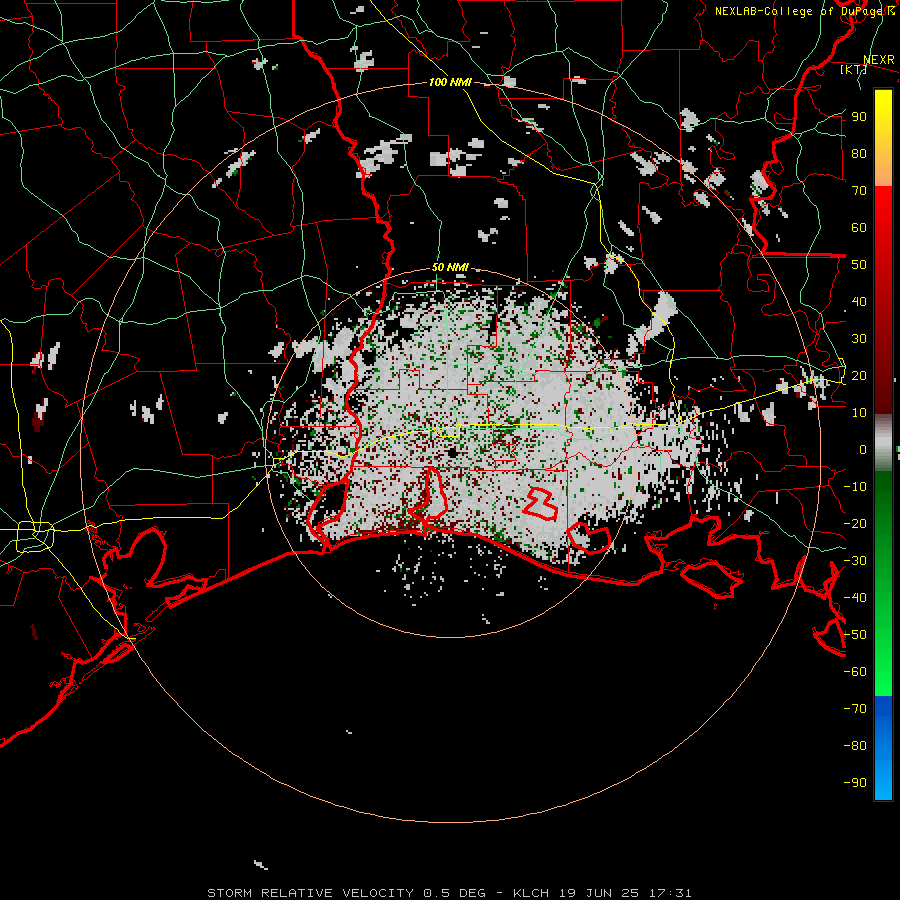Click the -20 value on the velocity scale
This screenshot has width=900, height=900.
(855, 523)
